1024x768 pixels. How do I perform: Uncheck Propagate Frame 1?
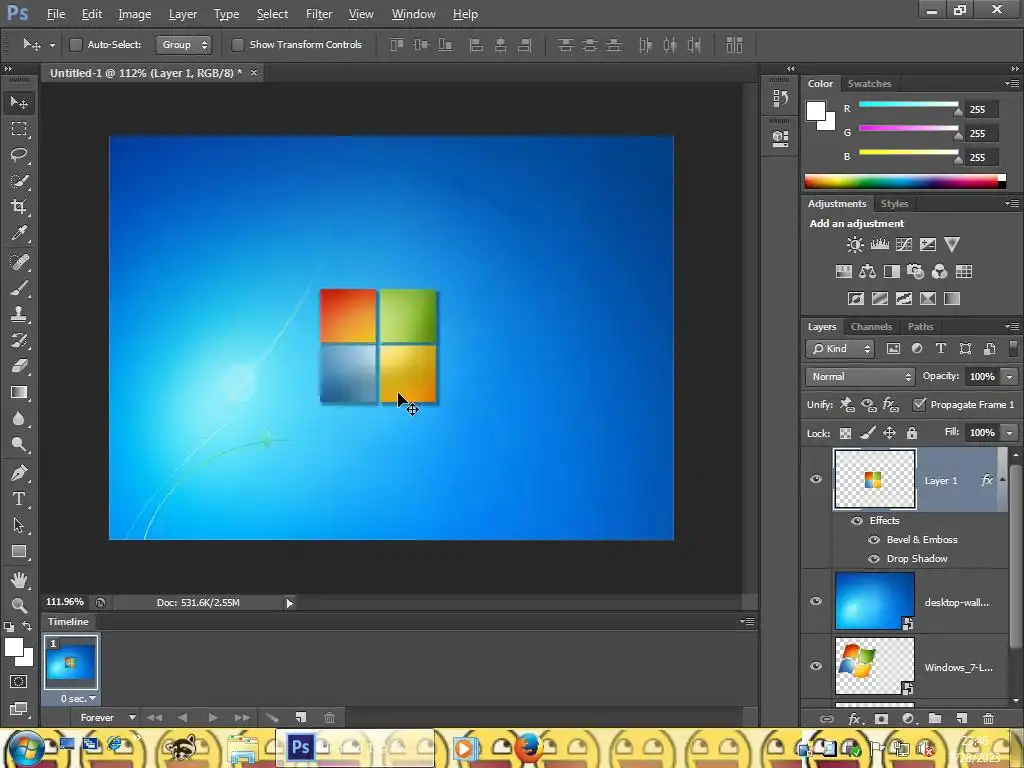click(920, 404)
